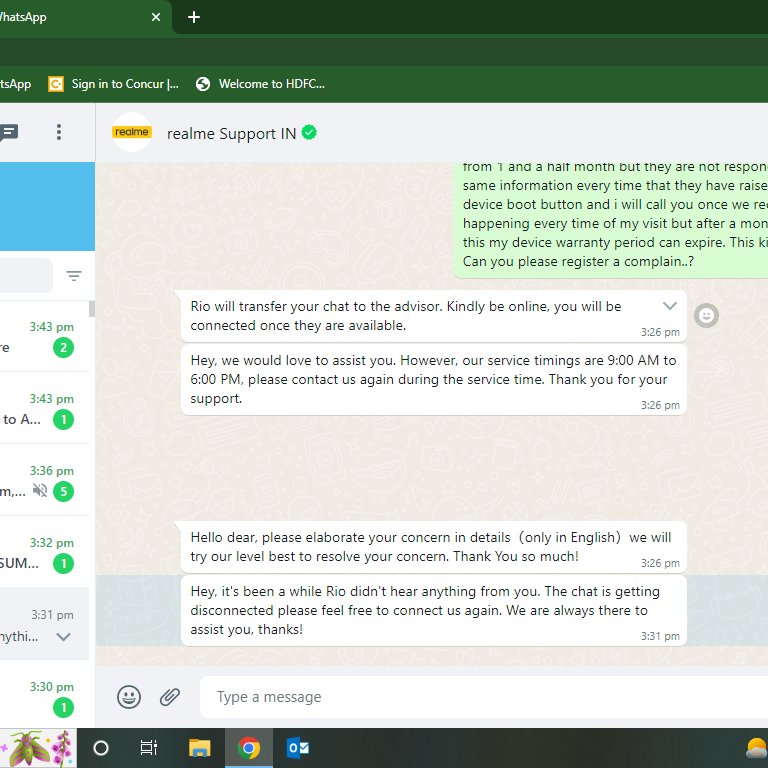768x768 pixels.
Task: Open emoji picker beside message box
Action: pos(129,697)
